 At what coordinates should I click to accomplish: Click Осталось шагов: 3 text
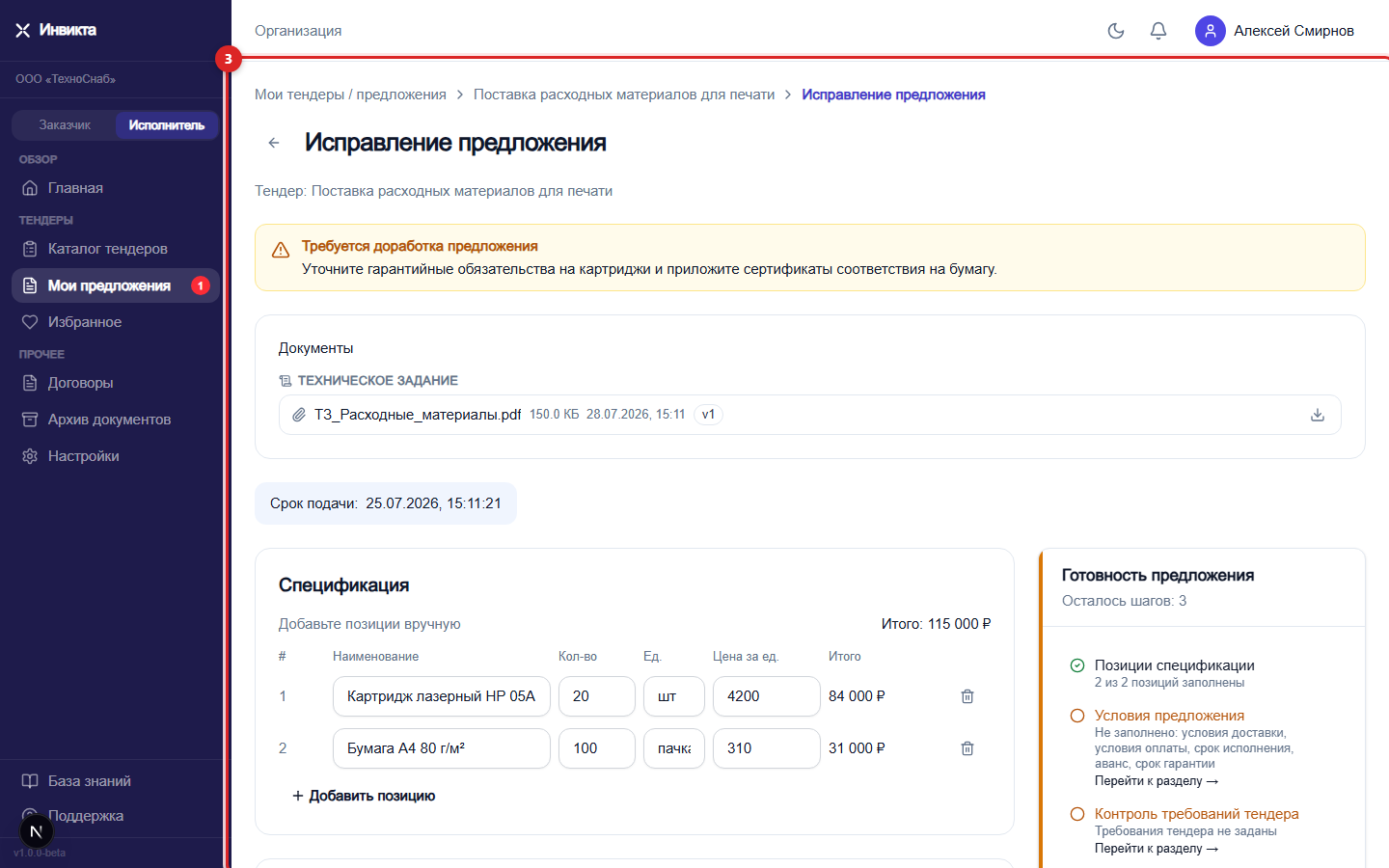[1125, 601]
